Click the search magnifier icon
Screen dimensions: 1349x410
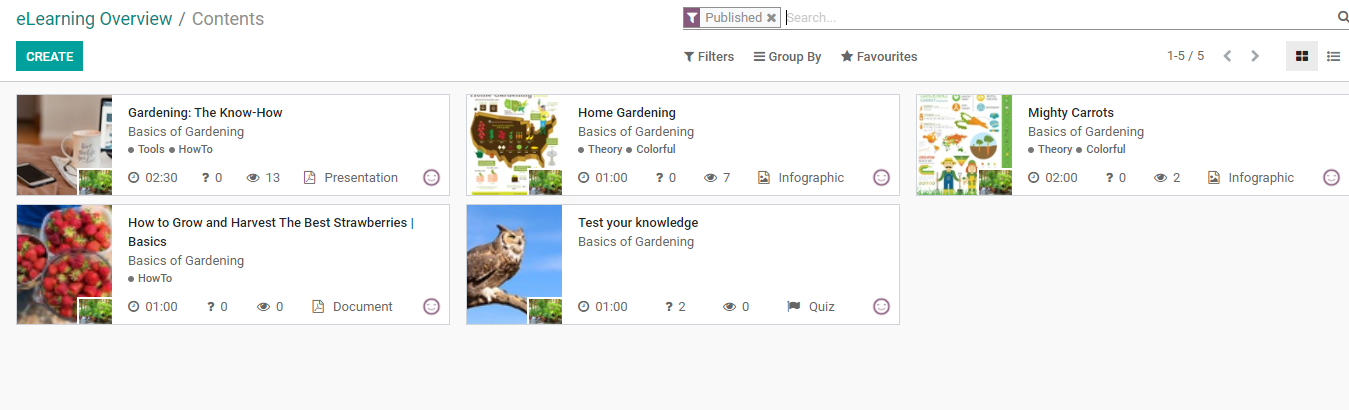1343,17
